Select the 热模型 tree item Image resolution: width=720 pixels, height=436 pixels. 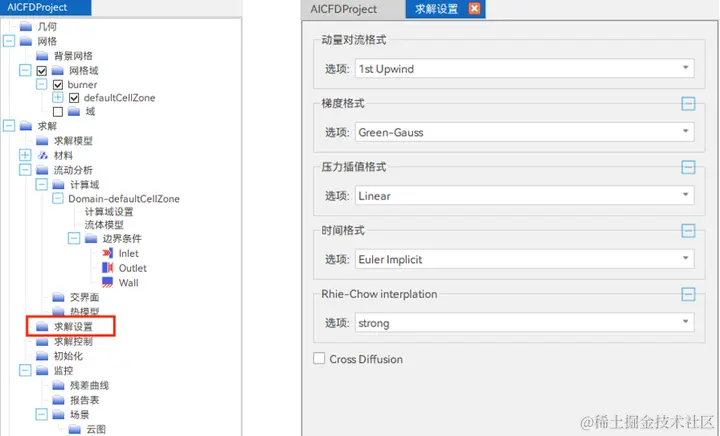84,312
